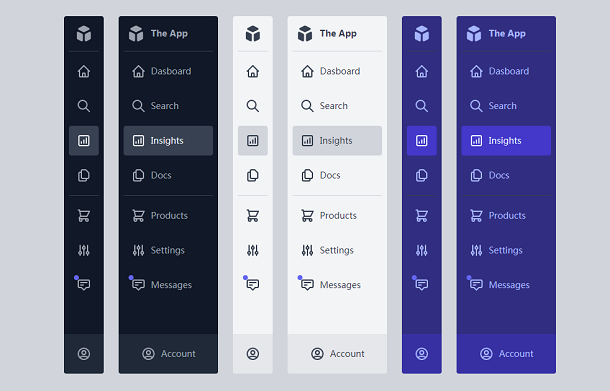610x391 pixels.
Task: Click search icon in purple collapsed sidebar
Action: coord(422,106)
